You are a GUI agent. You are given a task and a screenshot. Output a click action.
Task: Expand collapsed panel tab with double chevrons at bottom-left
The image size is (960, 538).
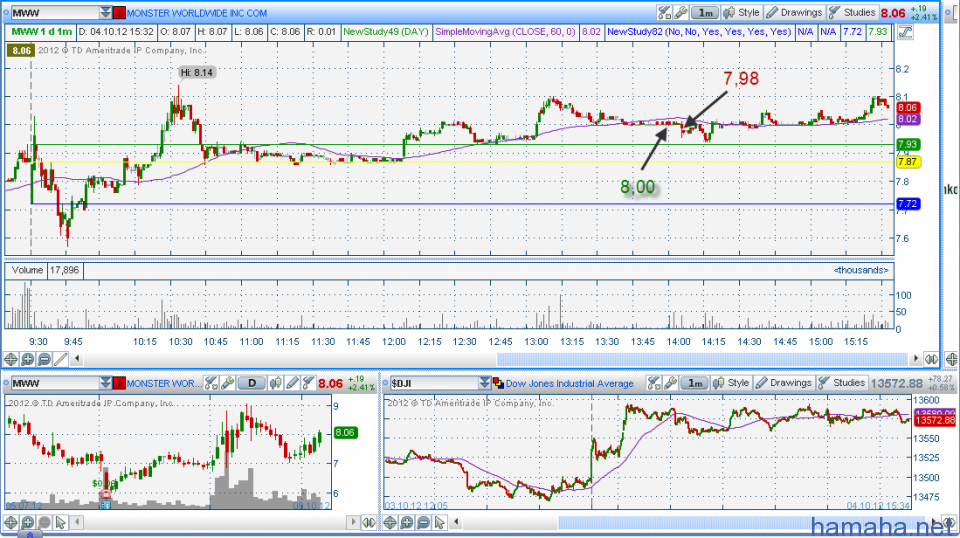(x=29, y=534)
